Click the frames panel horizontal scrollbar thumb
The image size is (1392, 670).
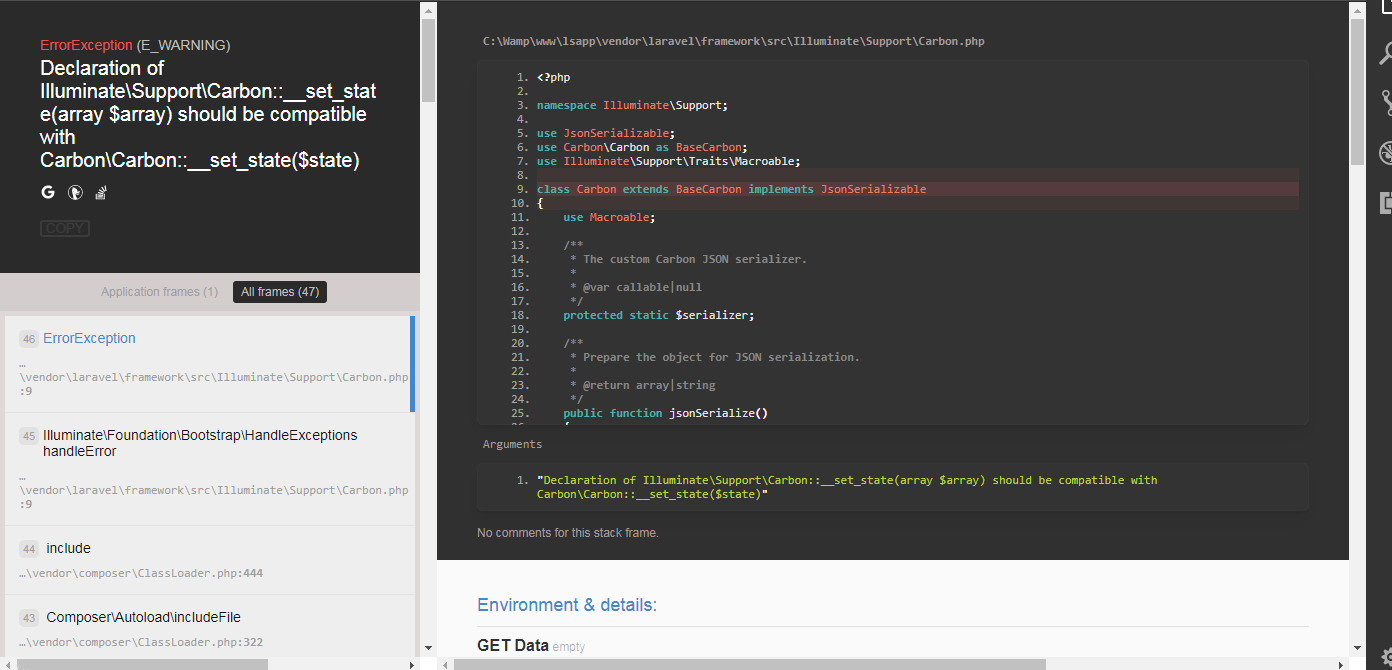(143, 664)
